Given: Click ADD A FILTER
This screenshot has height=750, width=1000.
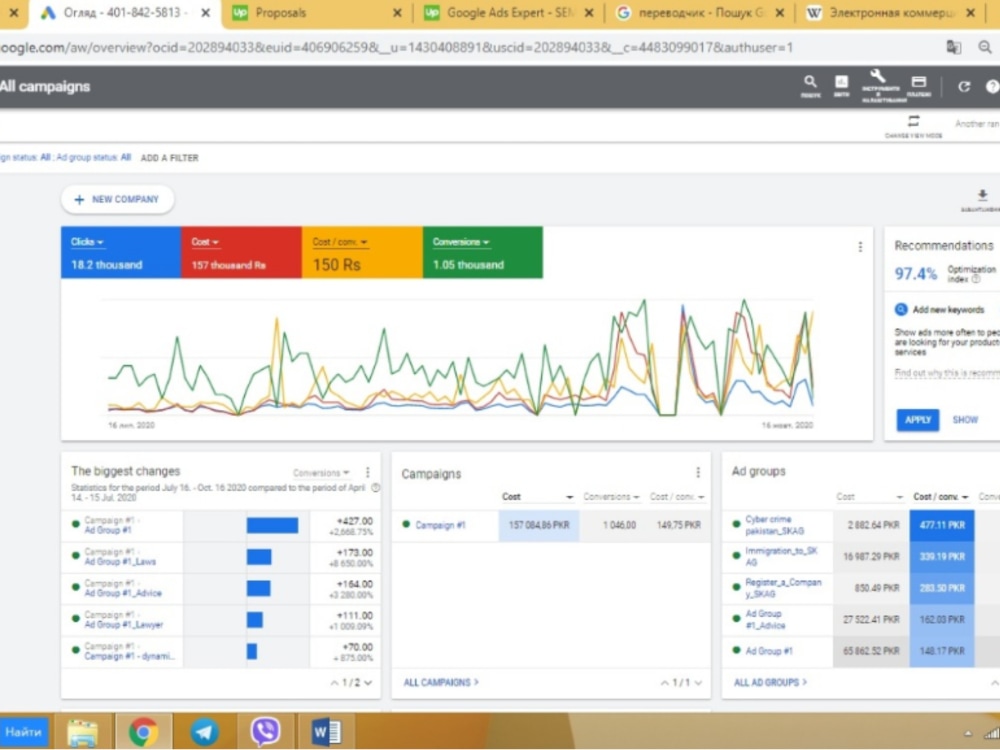Looking at the screenshot, I should click(169, 158).
